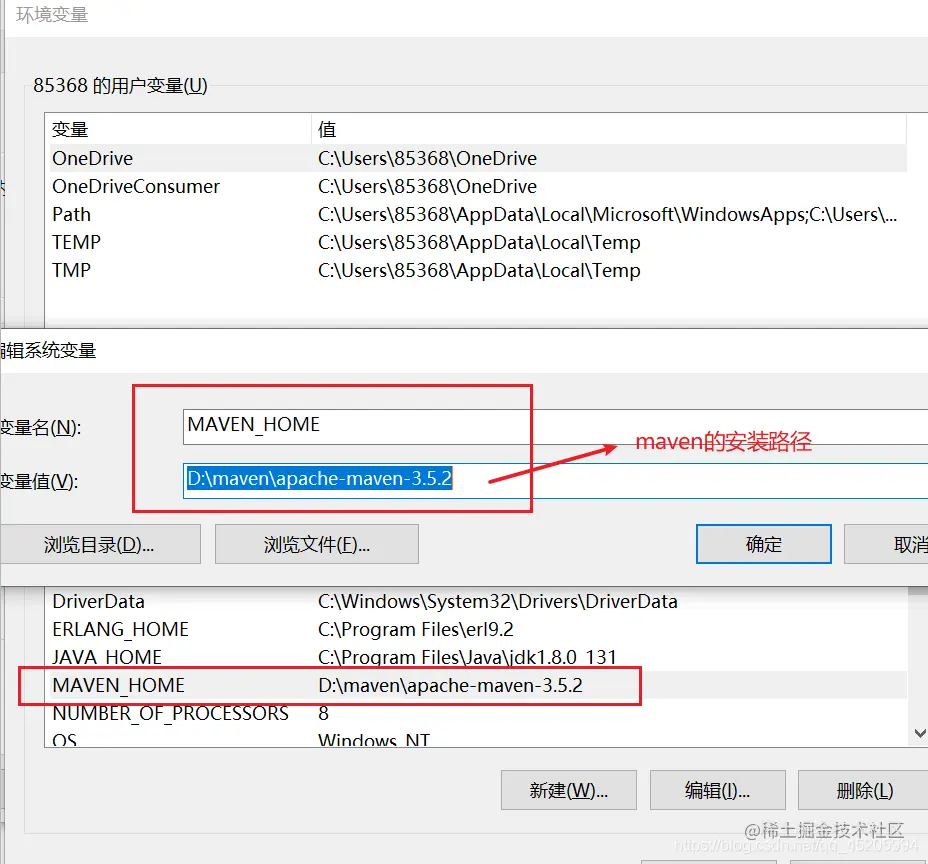Viewport: 928px width, 864px height.
Task: Click the C:\Users\85368\AppData\Local\Temp value of TEMP
Action: point(479,242)
